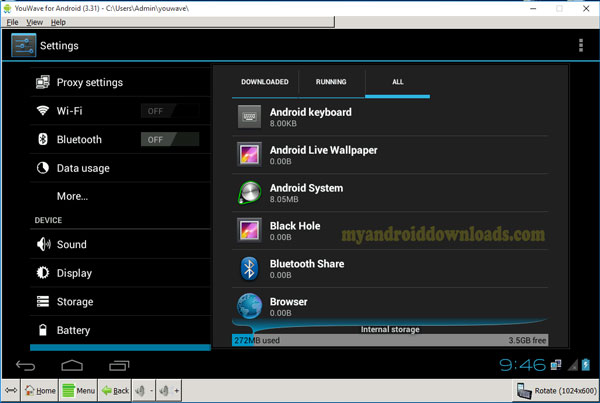Click the Display brightness icon
This screenshot has width=600, height=403.
pyautogui.click(x=43, y=272)
